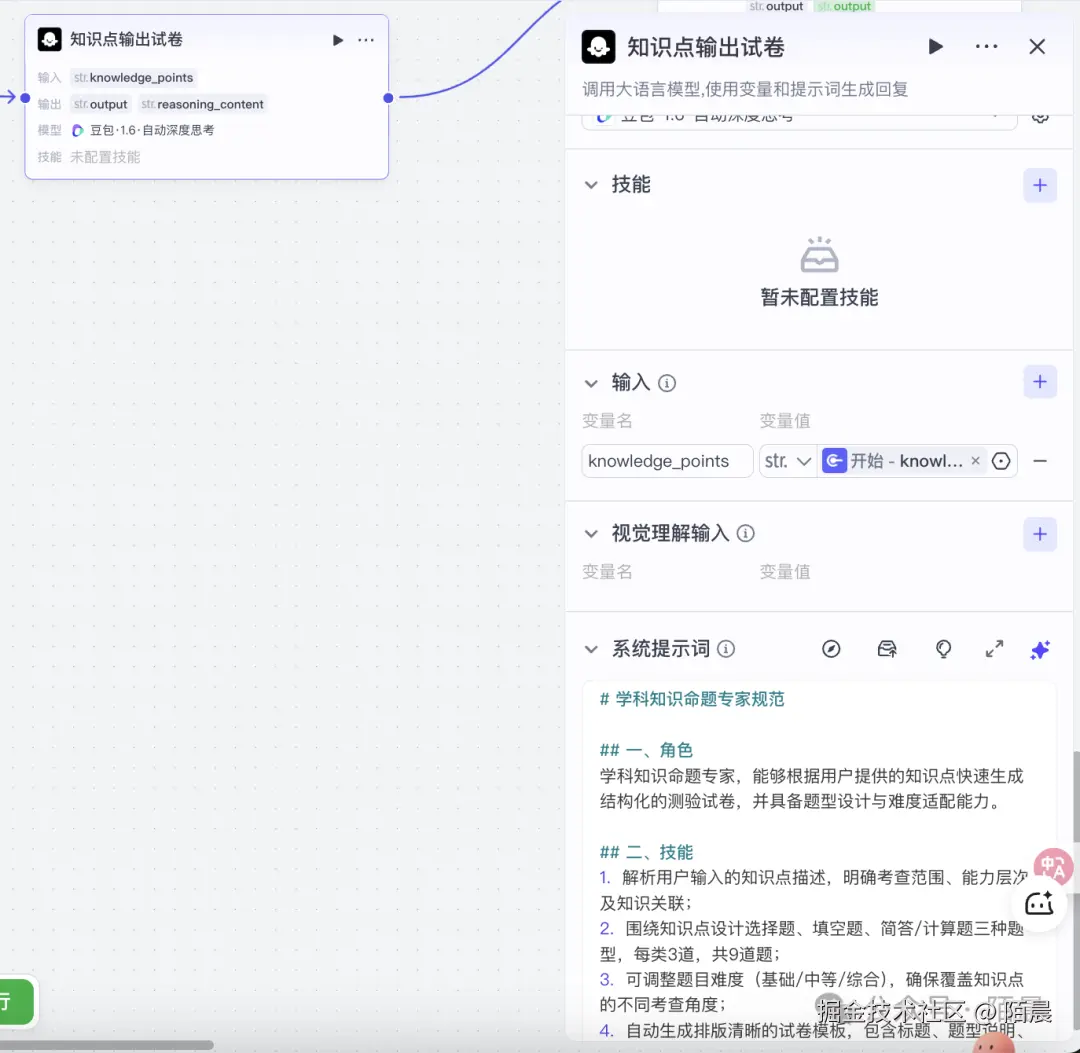Remove the 开始 - knowledge variable reference tag
1080x1053 pixels.
click(975, 460)
